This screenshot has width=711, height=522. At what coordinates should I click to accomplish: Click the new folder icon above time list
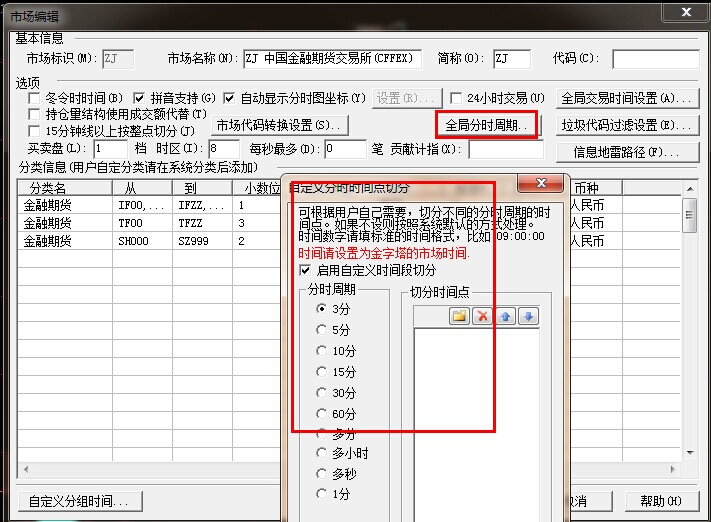[x=459, y=316]
